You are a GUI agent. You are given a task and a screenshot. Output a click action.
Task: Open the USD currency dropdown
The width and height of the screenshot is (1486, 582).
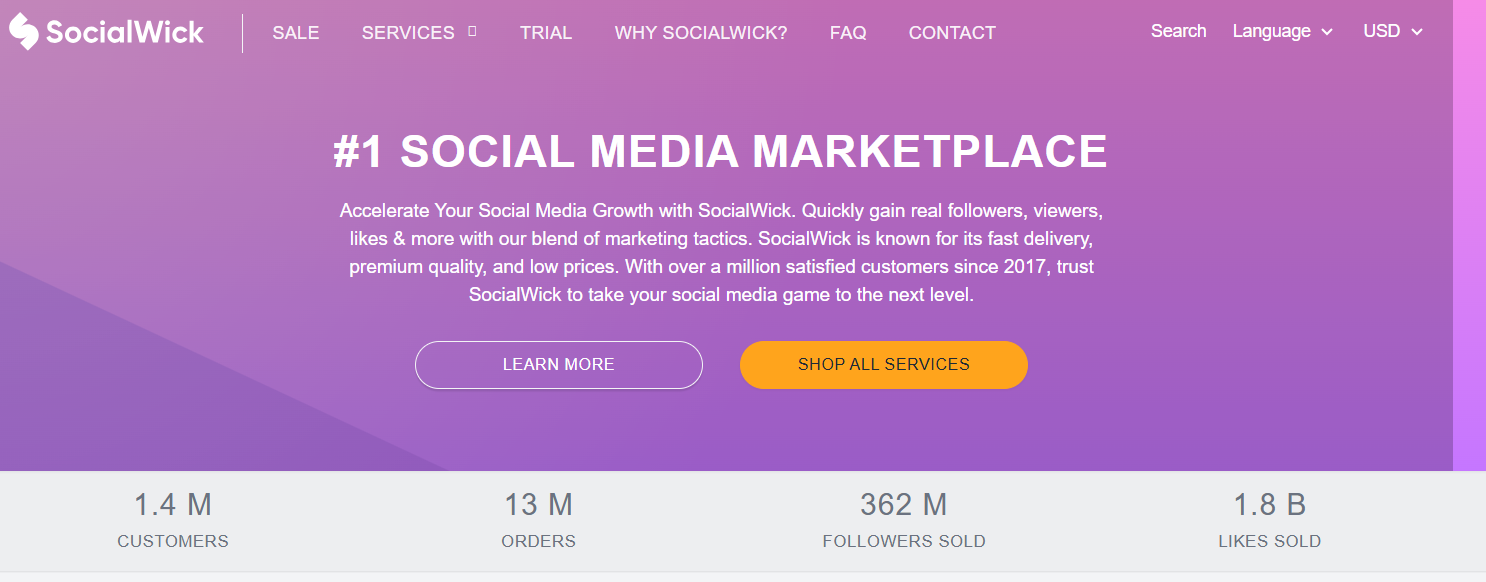[x=1381, y=31]
